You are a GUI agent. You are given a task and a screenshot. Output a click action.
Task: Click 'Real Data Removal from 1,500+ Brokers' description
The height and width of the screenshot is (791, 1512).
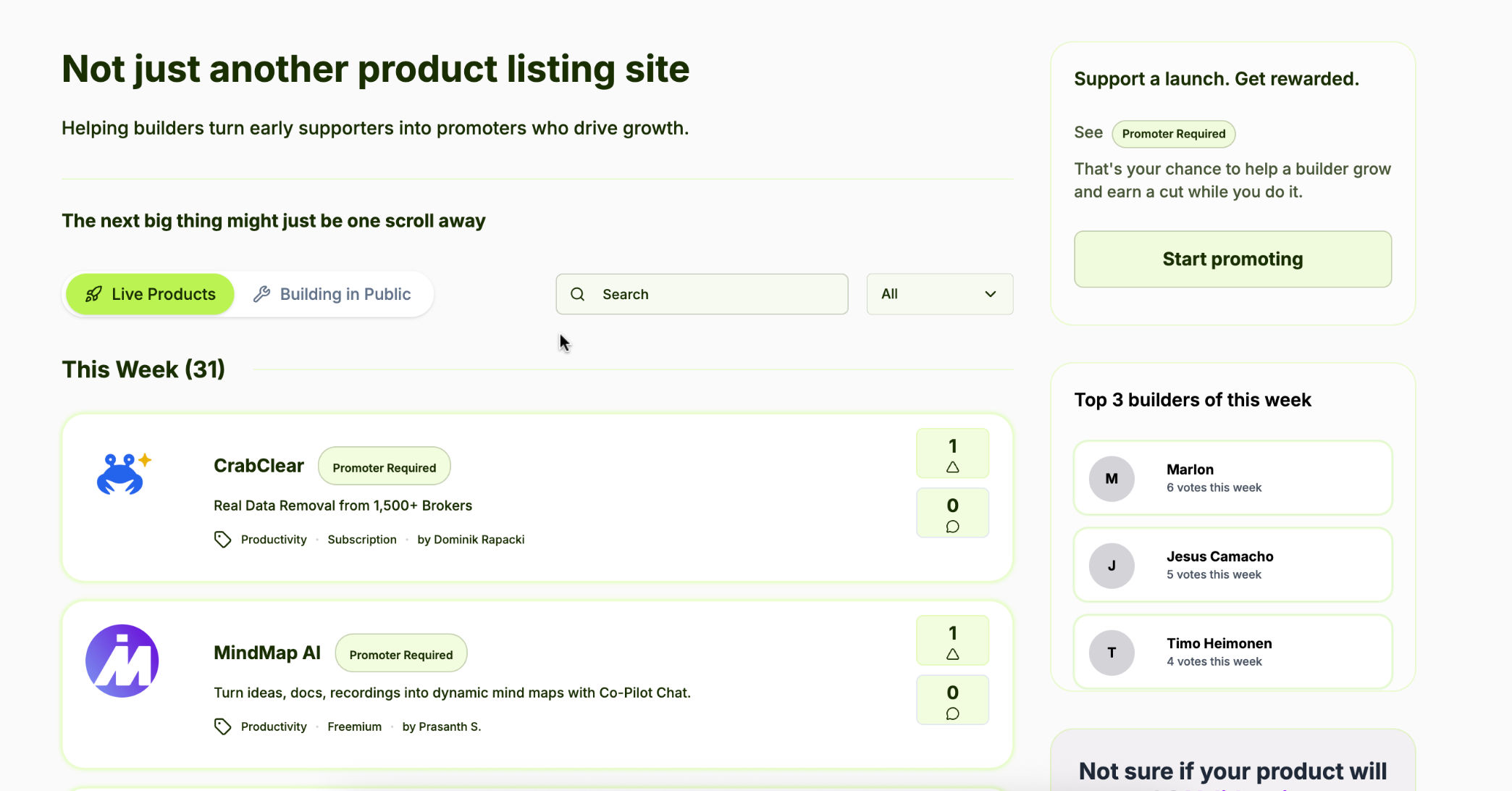[343, 506]
